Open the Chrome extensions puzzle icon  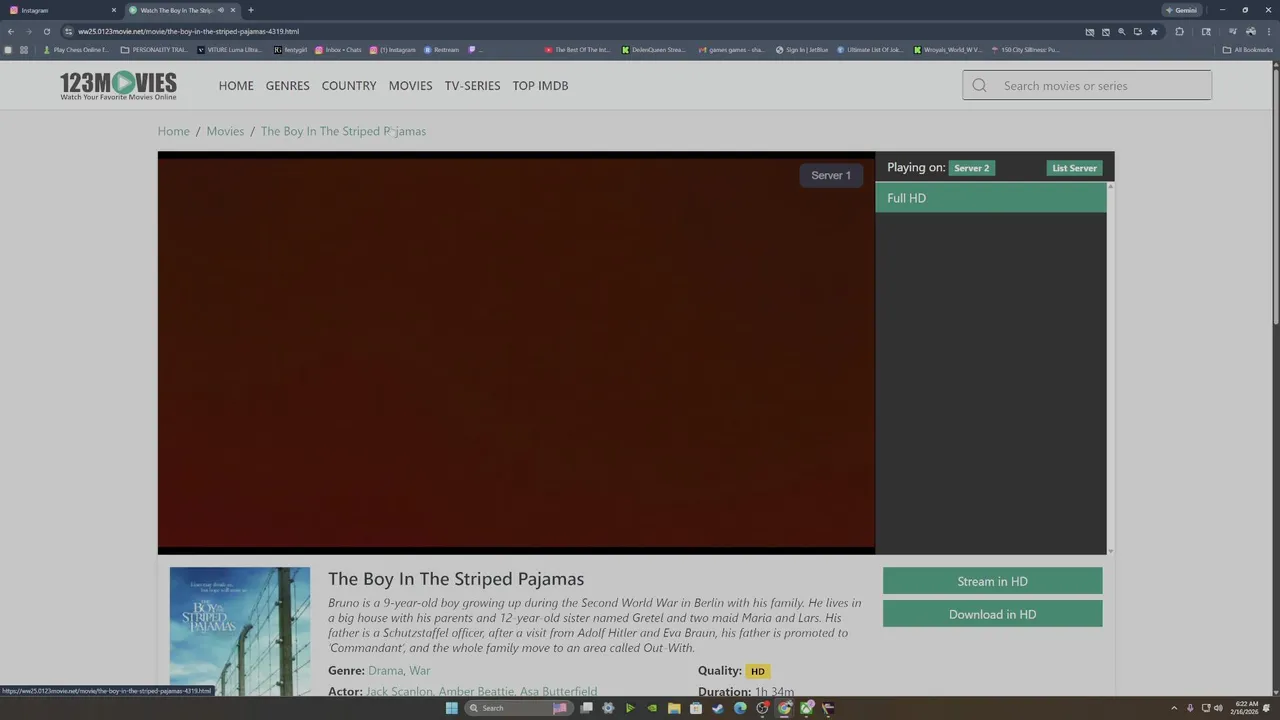pos(1179,31)
